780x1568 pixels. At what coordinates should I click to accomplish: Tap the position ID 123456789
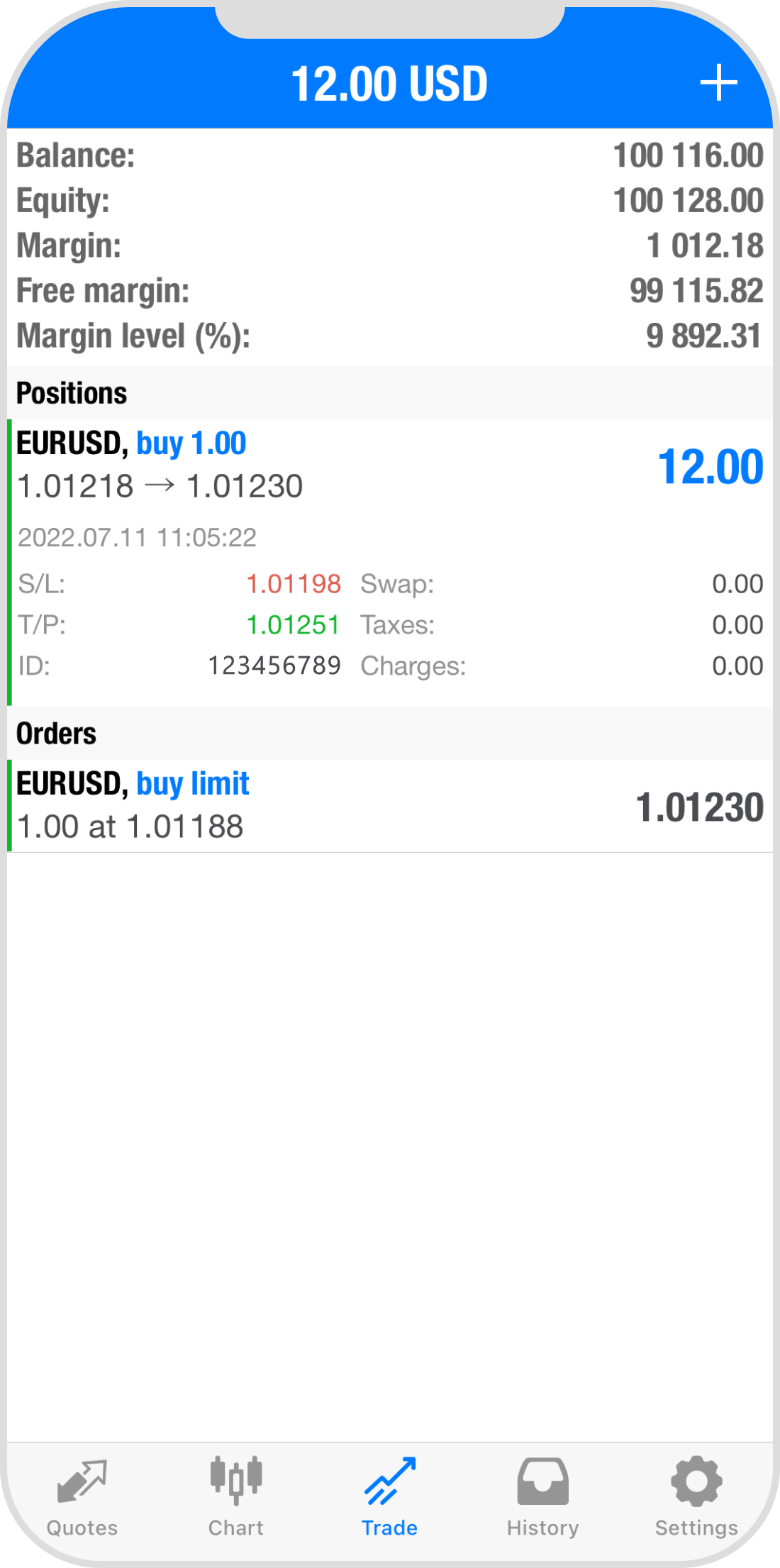(274, 666)
